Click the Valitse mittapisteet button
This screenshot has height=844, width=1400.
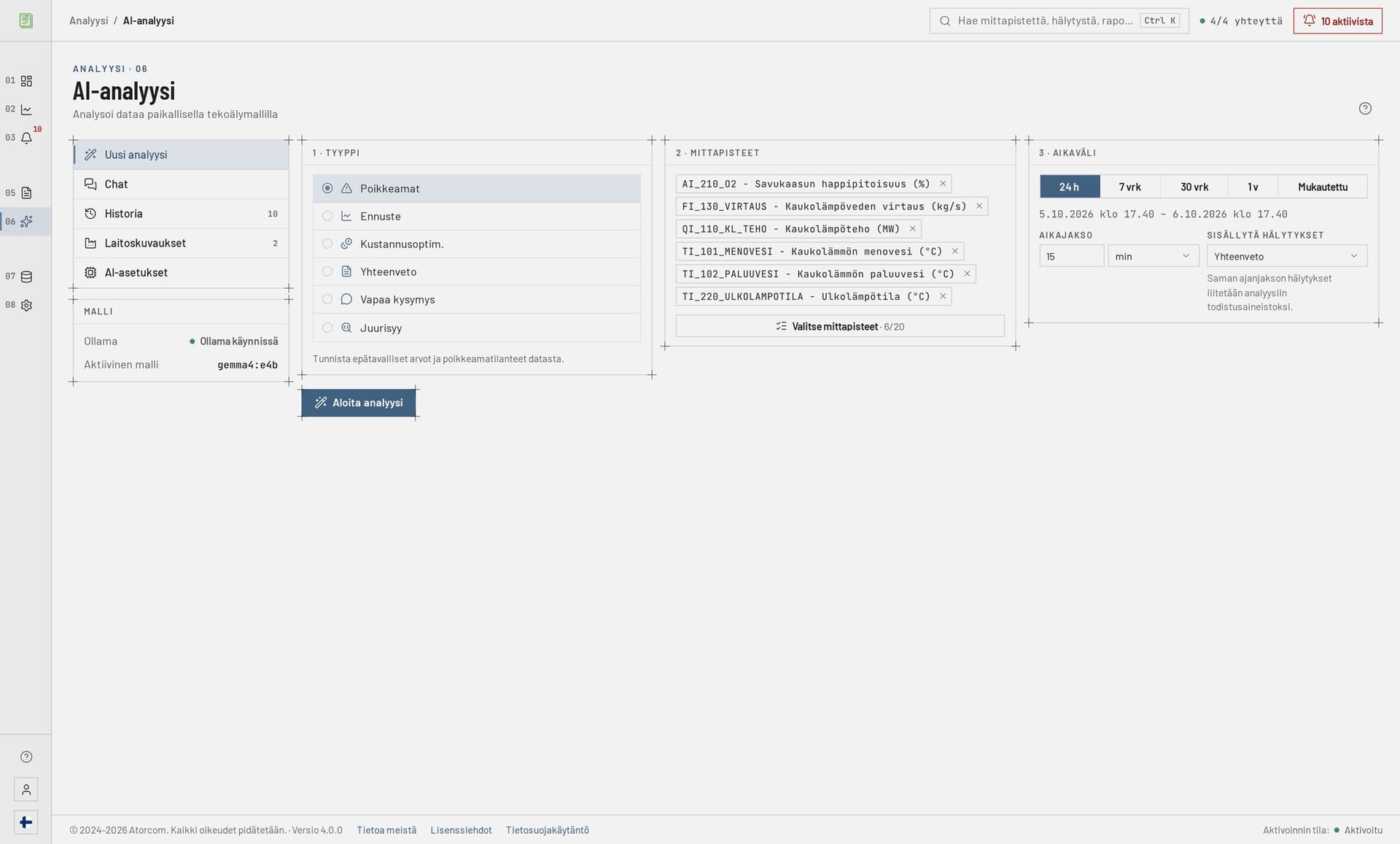(840, 326)
